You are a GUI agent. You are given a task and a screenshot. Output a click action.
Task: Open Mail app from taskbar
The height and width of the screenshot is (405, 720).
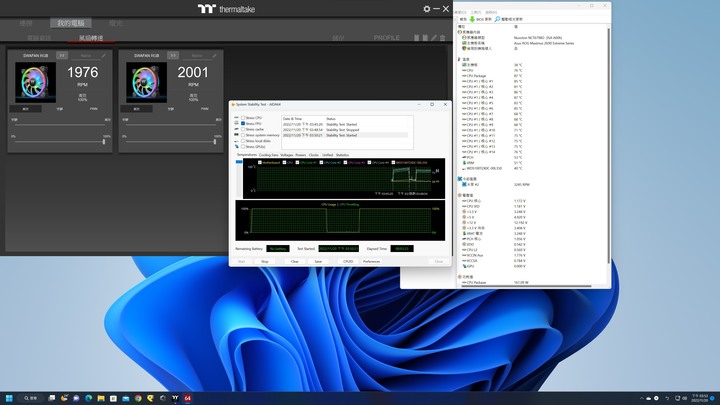pyautogui.click(x=126, y=398)
